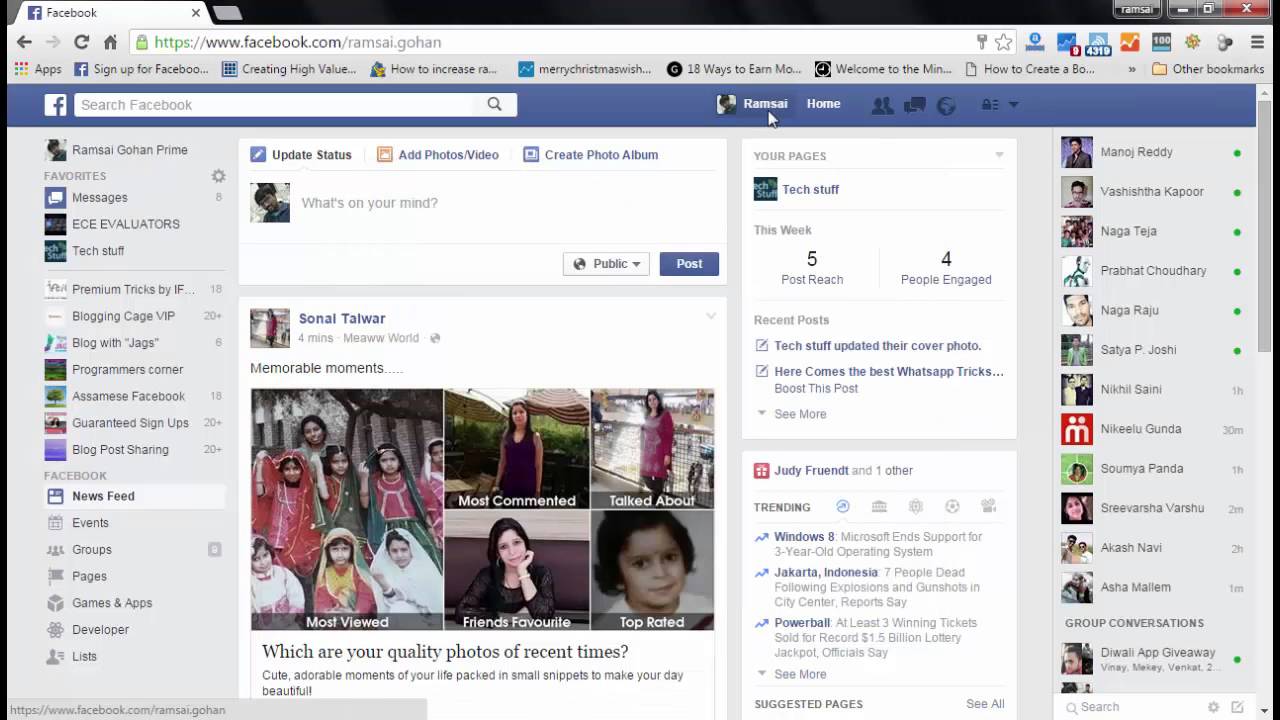The height and width of the screenshot is (720, 1280).
Task: Click the browser address bar URL
Action: click(x=298, y=42)
